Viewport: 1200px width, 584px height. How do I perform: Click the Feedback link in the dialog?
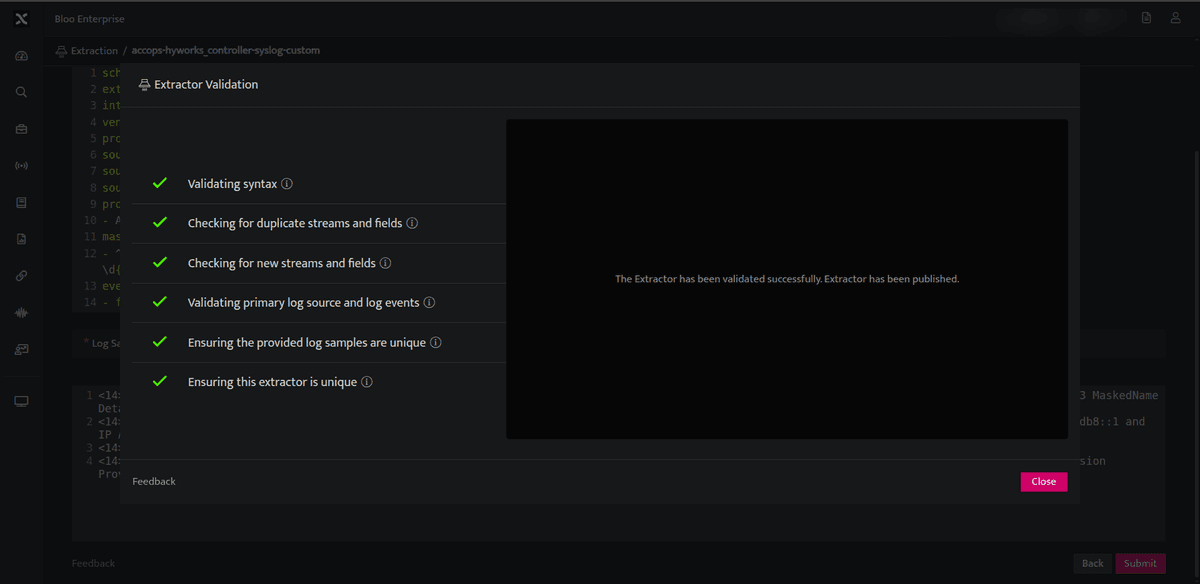[x=154, y=481]
